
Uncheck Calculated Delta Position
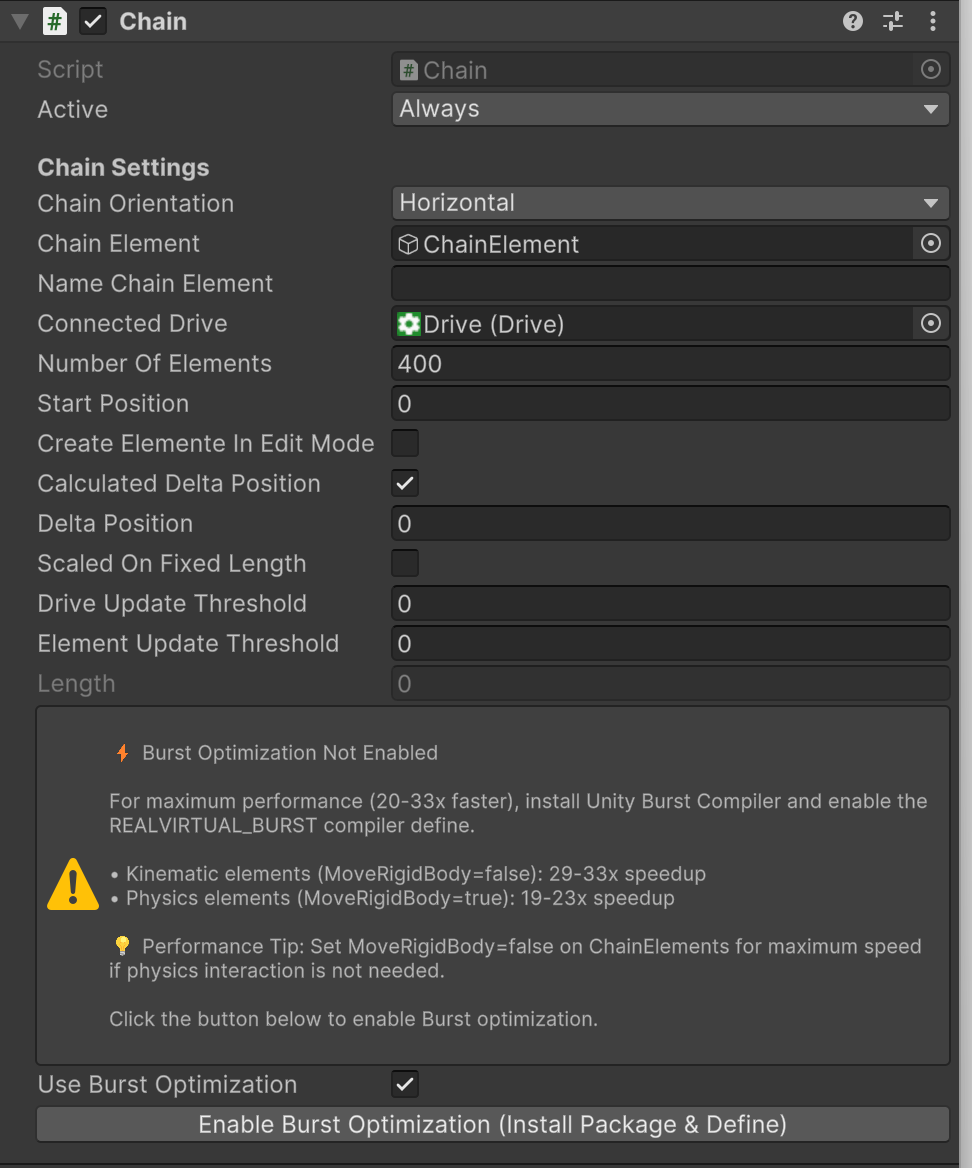tap(405, 484)
